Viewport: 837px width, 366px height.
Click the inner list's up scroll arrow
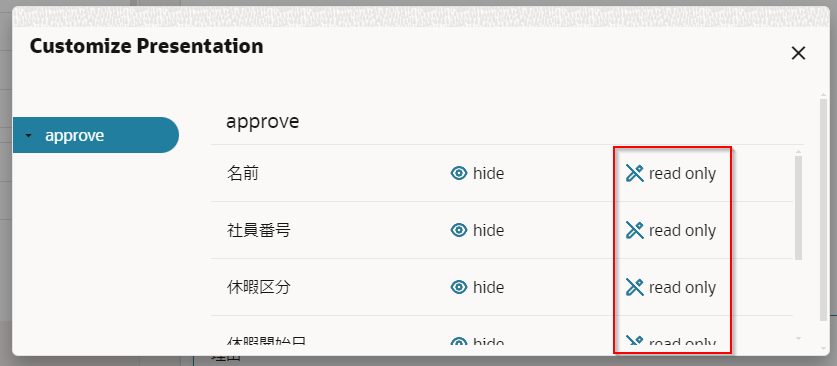click(x=799, y=152)
